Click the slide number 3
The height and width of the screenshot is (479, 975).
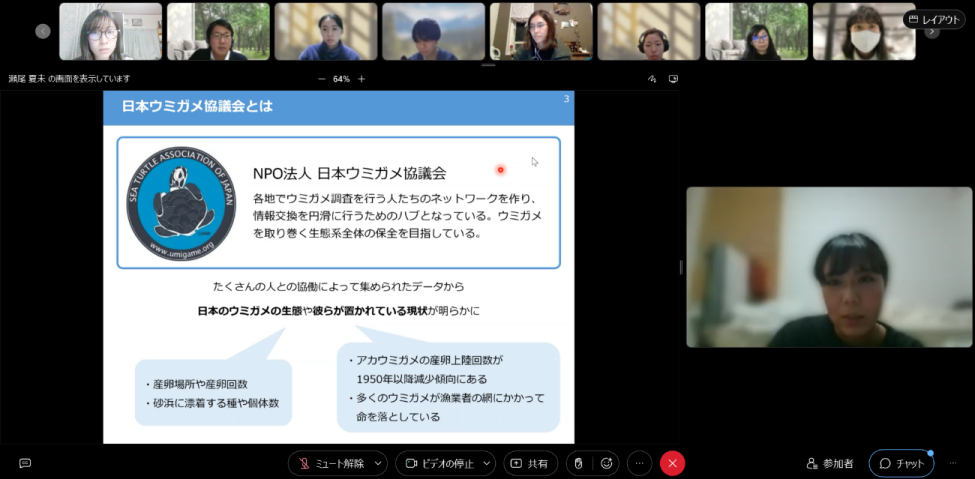point(566,99)
